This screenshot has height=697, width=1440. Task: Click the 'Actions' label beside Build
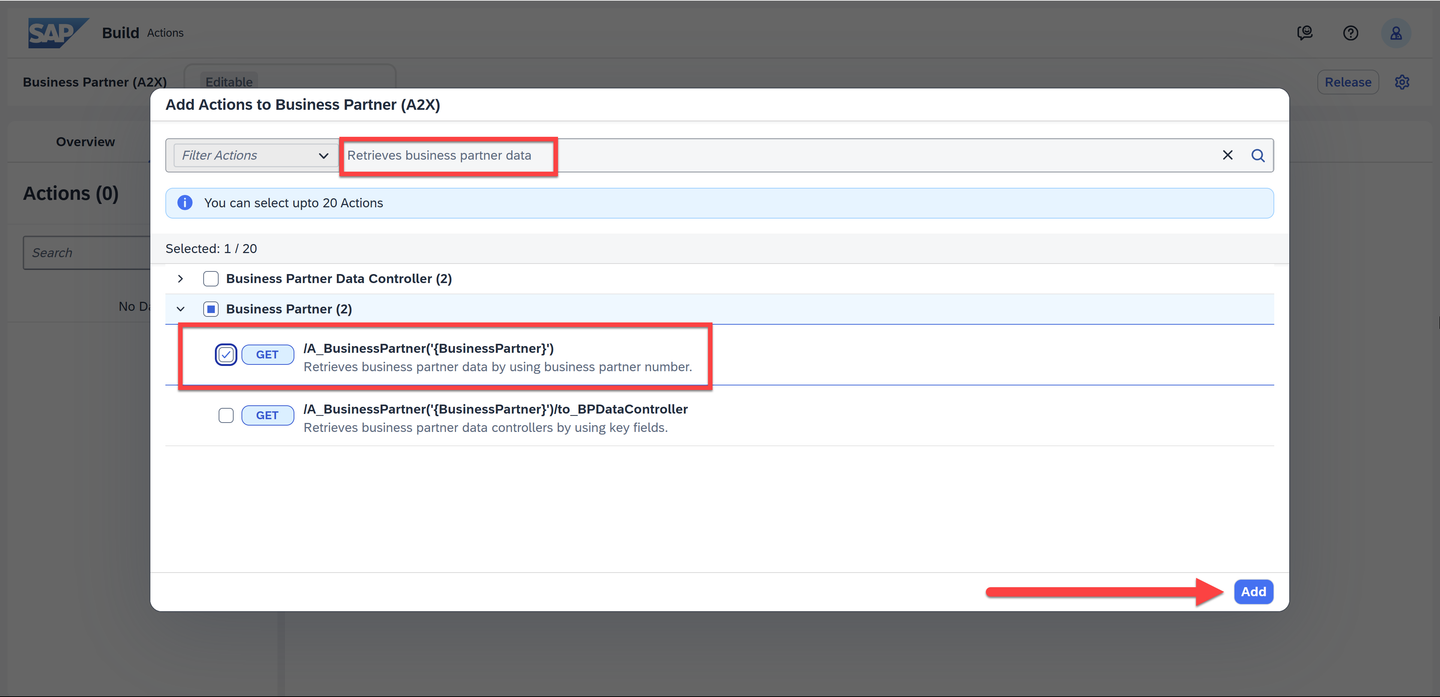166,33
